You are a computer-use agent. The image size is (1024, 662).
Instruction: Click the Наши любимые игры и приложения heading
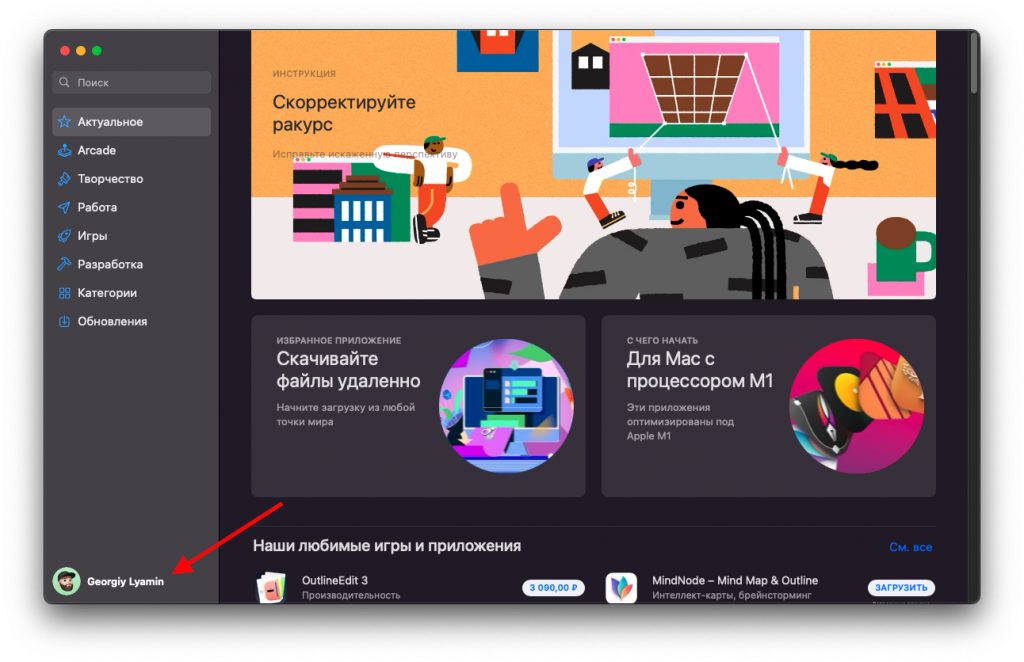(387, 546)
